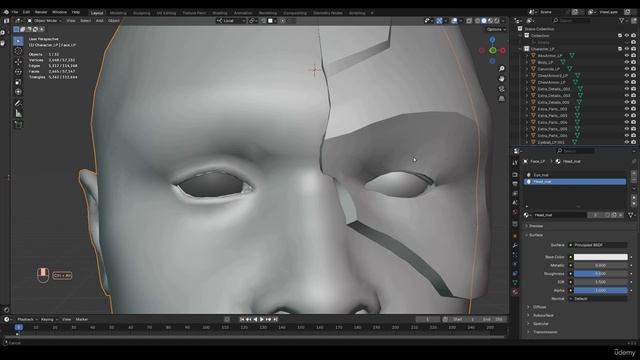Screen dimensions: 640x360
Task: Open the File menu
Action: pos(15,12)
